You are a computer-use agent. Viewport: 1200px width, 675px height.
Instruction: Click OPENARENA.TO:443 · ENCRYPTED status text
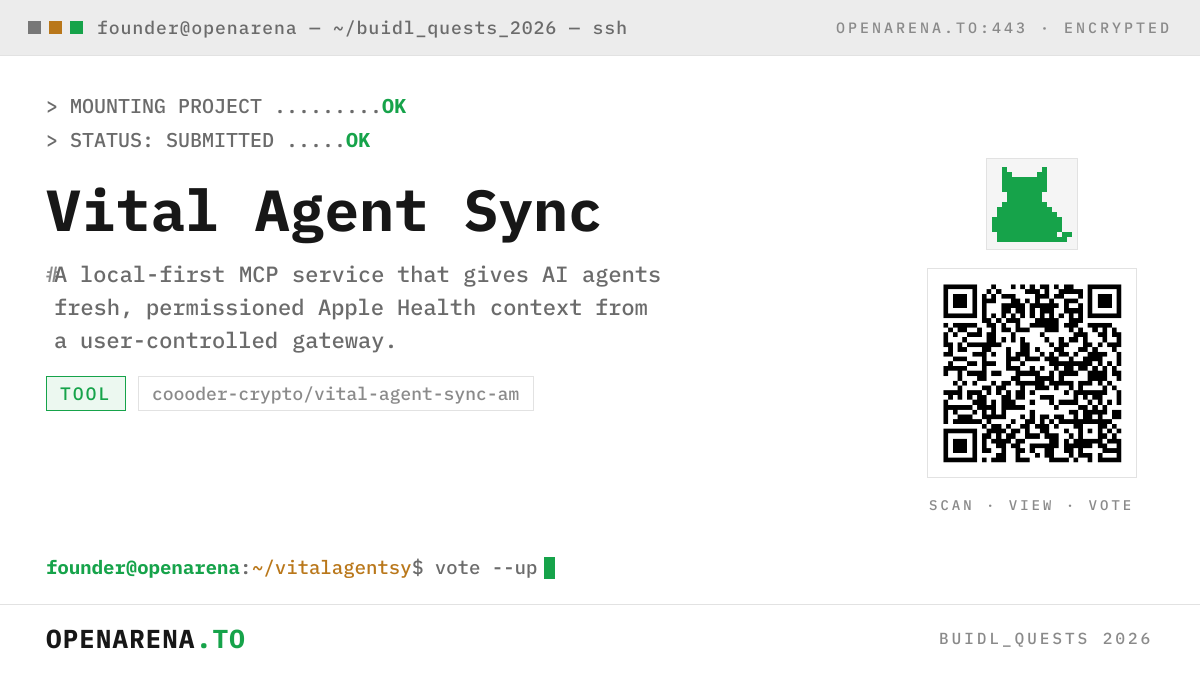(1003, 28)
